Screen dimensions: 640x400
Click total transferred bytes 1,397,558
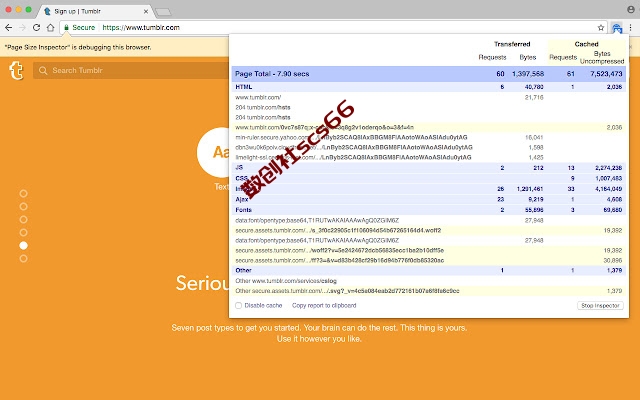coord(528,74)
